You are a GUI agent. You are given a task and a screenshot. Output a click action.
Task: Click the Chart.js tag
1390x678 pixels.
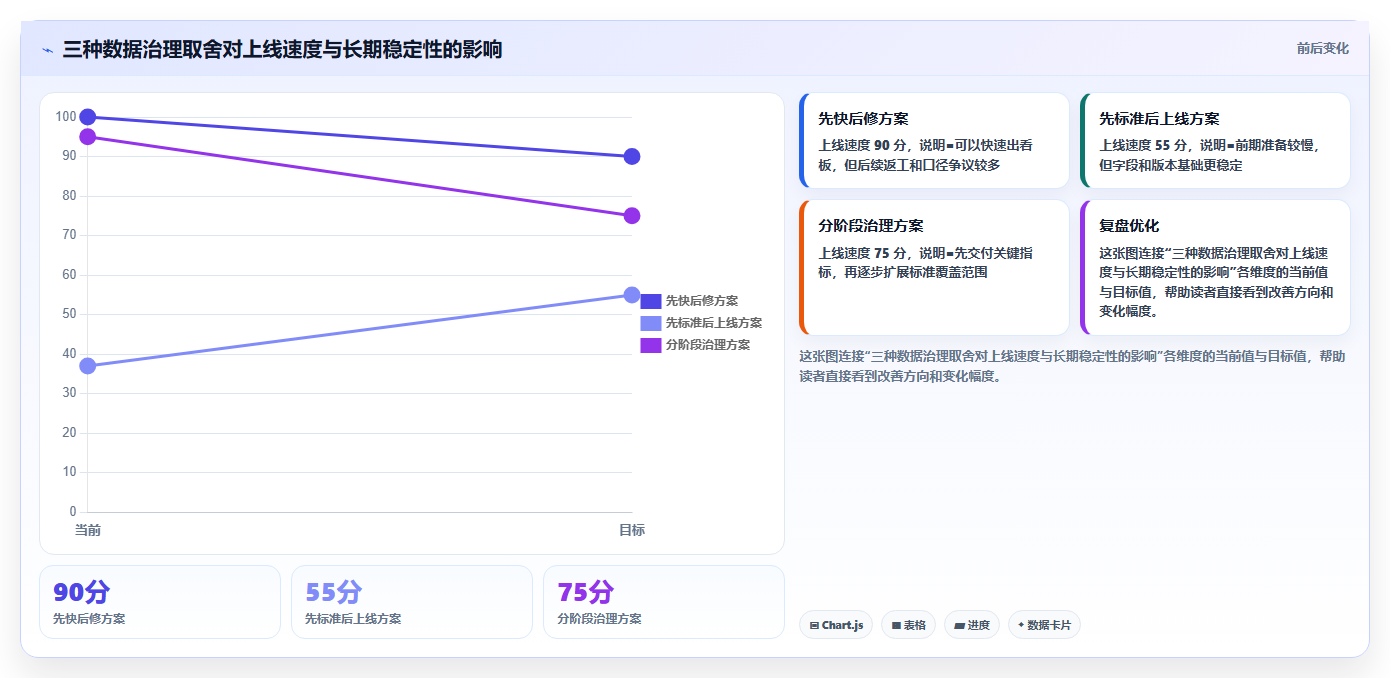[x=836, y=625]
